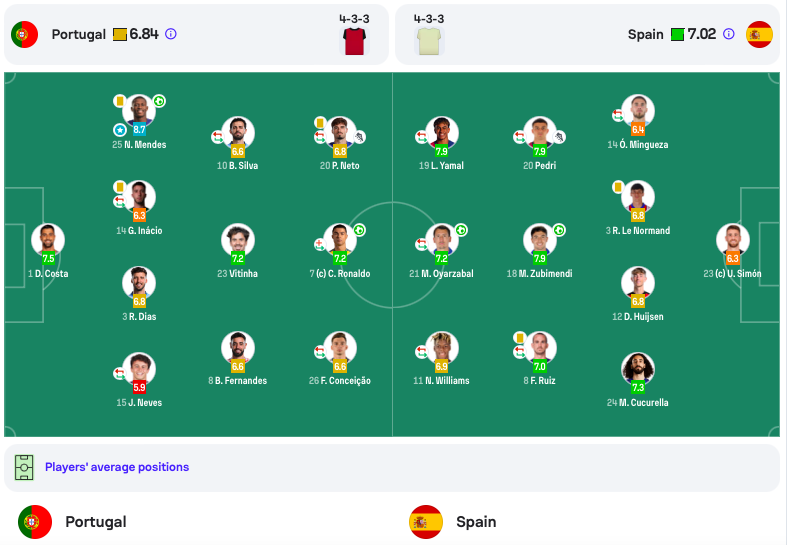Click goal icon on N. Mendes
The image size is (787, 545).
159,101
